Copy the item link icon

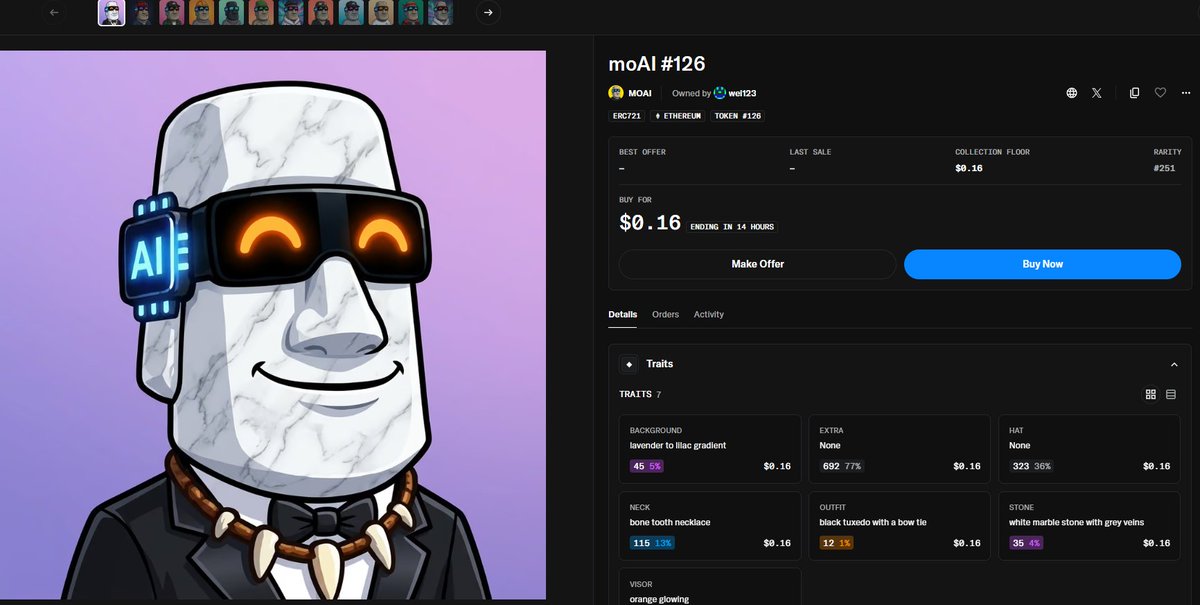click(1134, 93)
